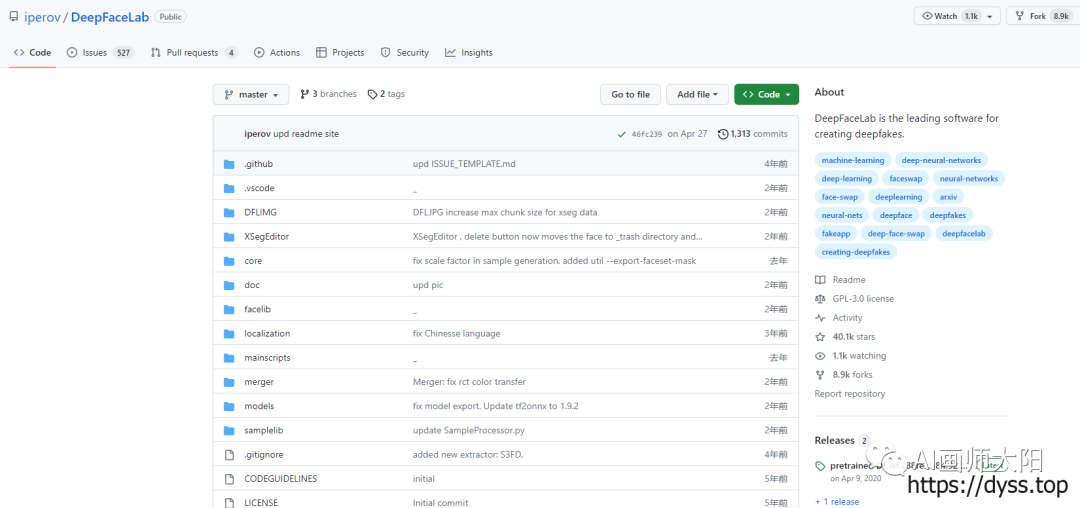Select the deepfakes topic tag
This screenshot has height=508, width=1080.
(x=947, y=215)
